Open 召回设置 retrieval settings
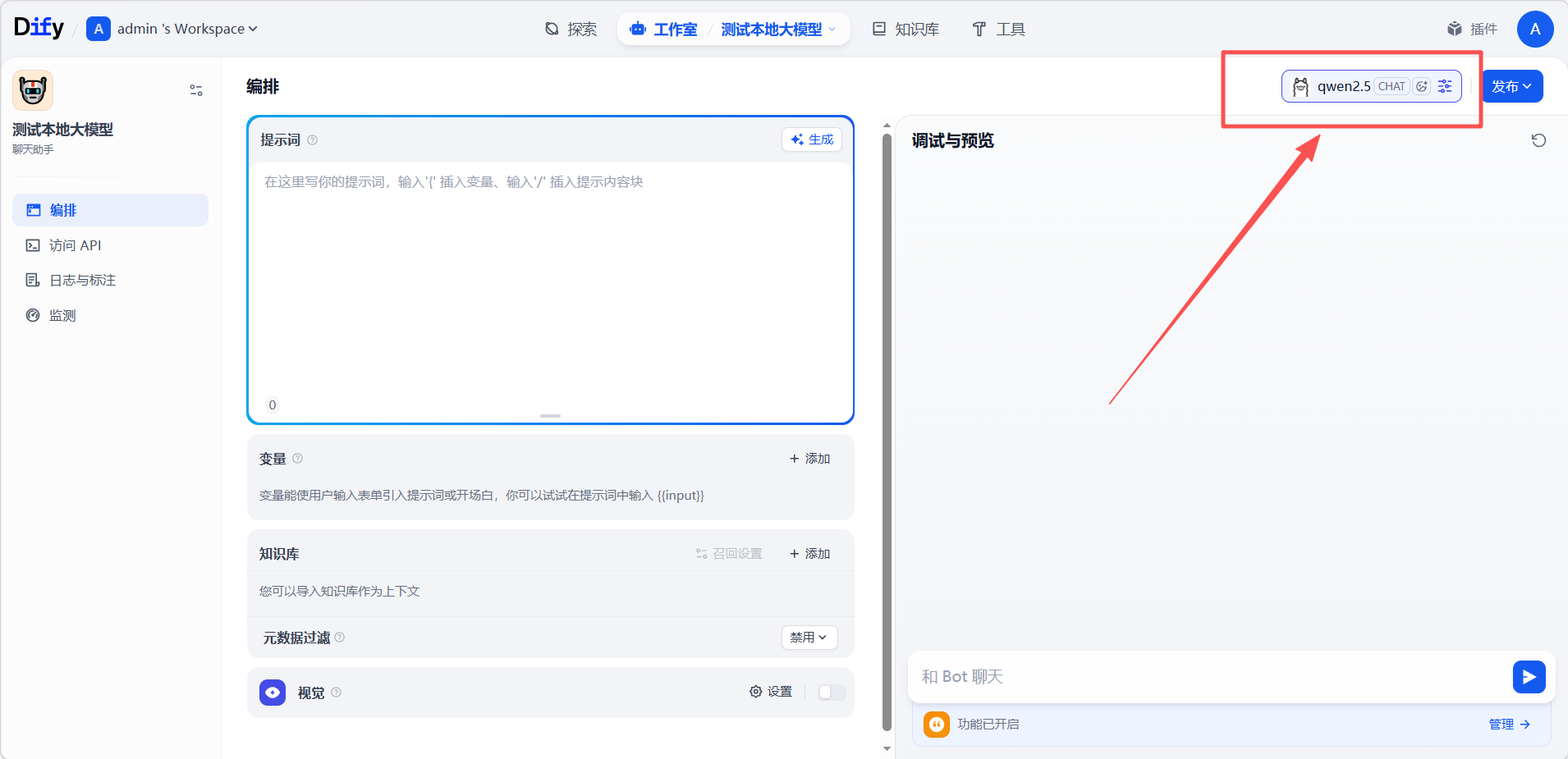The height and width of the screenshot is (759, 1568). 729,554
